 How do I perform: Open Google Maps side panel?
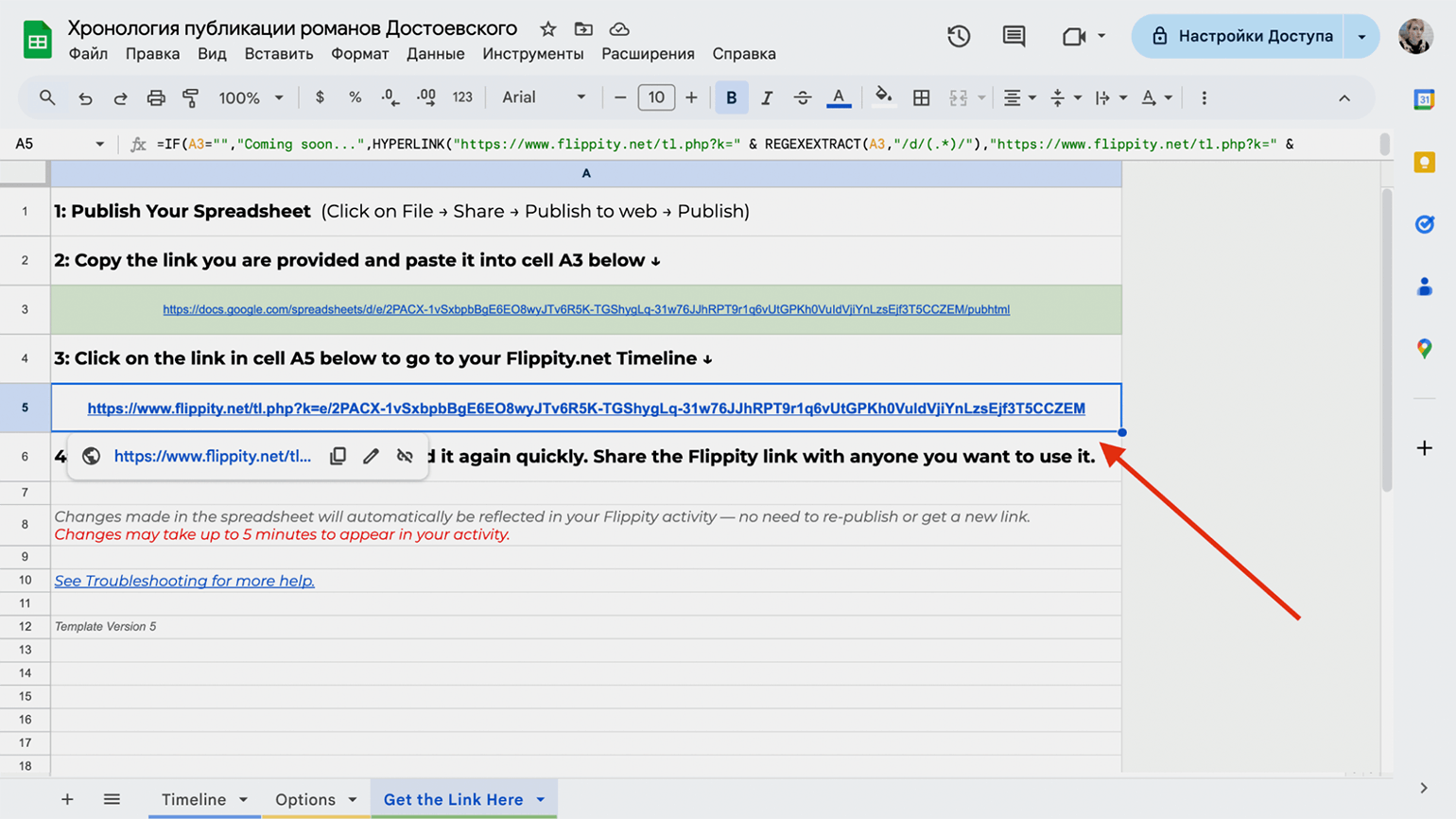pos(1424,349)
